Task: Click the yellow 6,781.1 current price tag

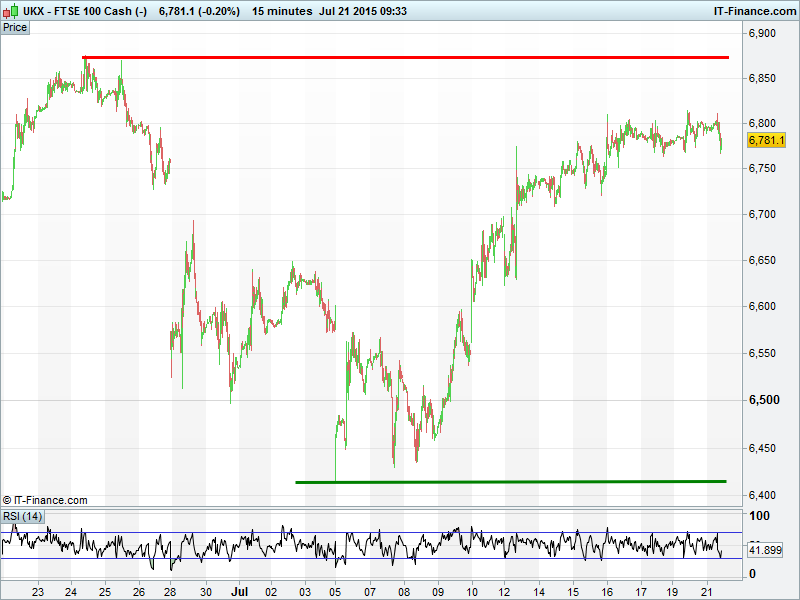Action: tap(766, 141)
